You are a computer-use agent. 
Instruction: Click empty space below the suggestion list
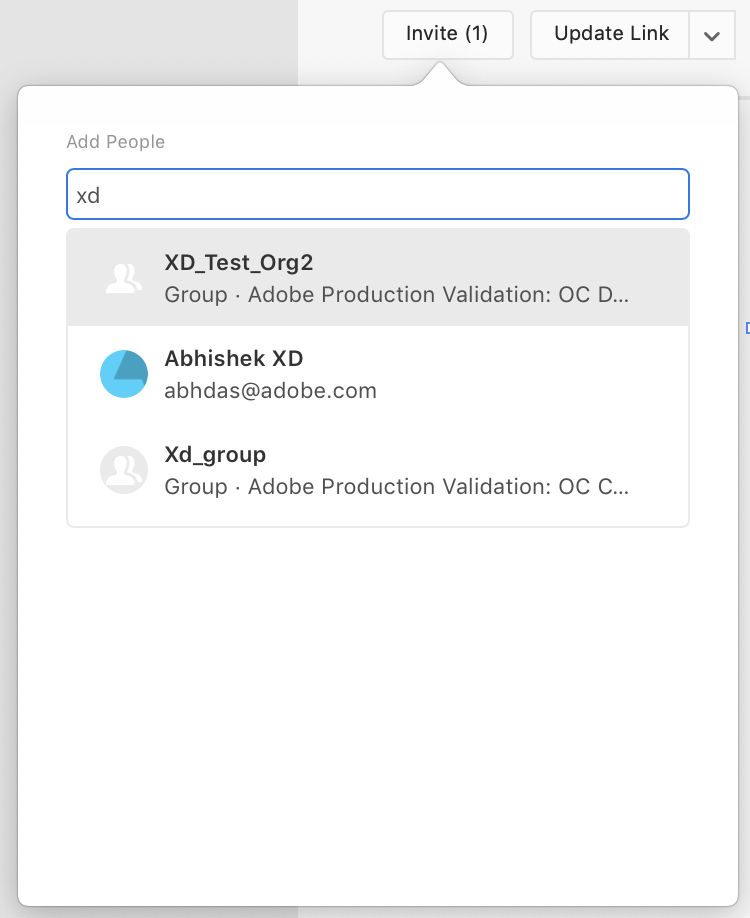(378, 700)
